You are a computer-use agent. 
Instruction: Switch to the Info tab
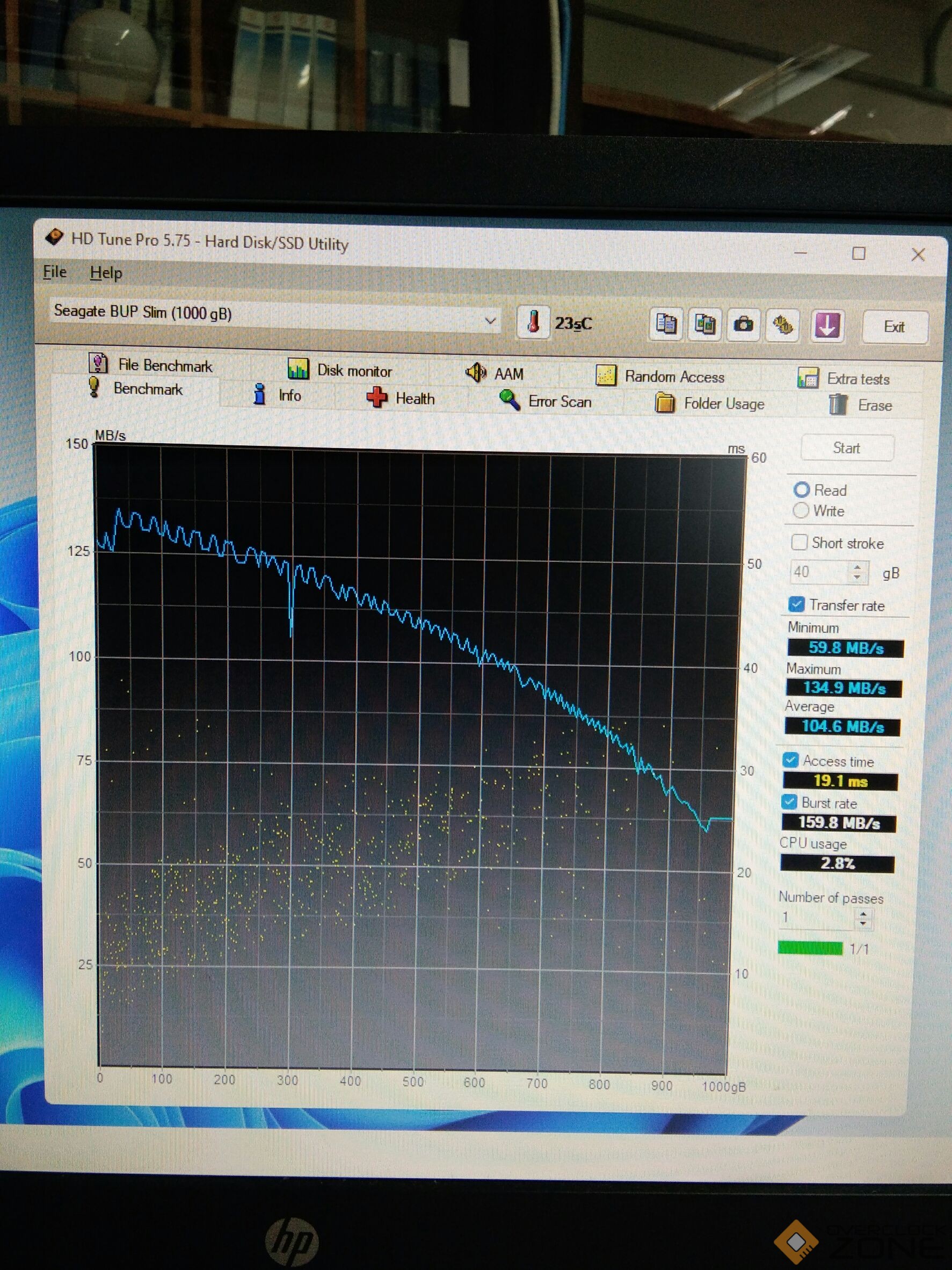point(277,395)
